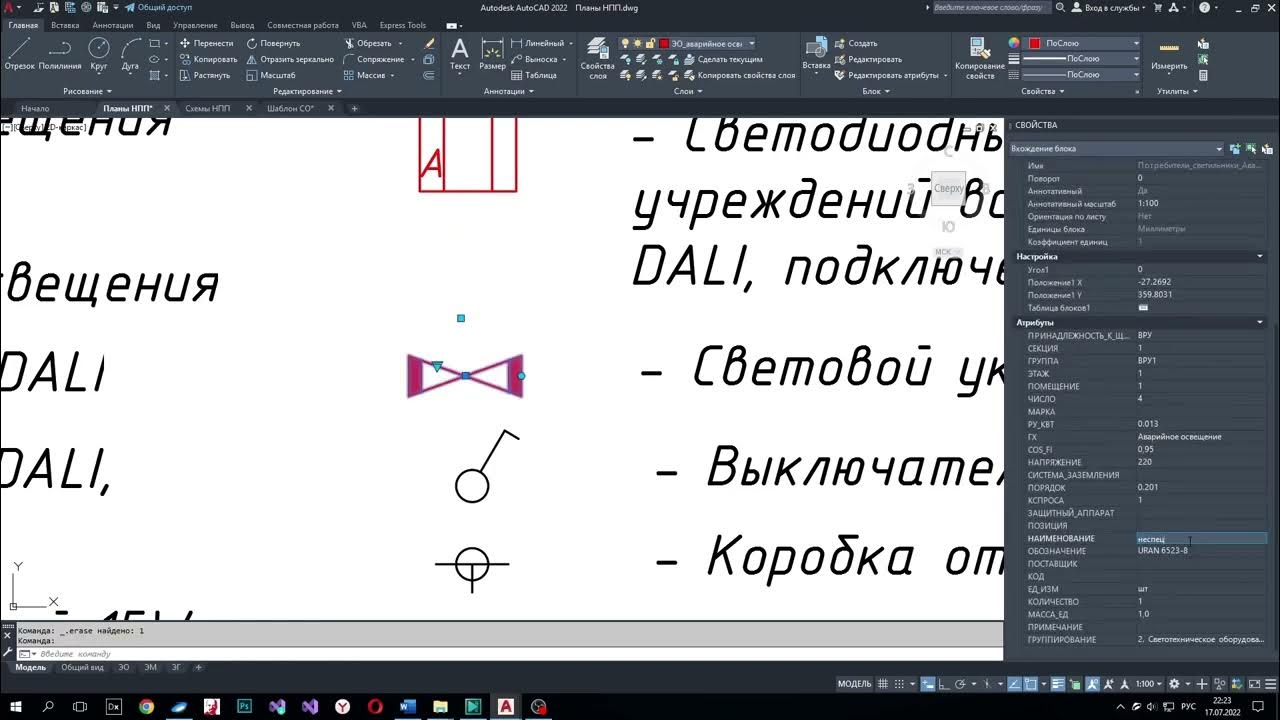Click the Линейный dimension tool

point(538,43)
